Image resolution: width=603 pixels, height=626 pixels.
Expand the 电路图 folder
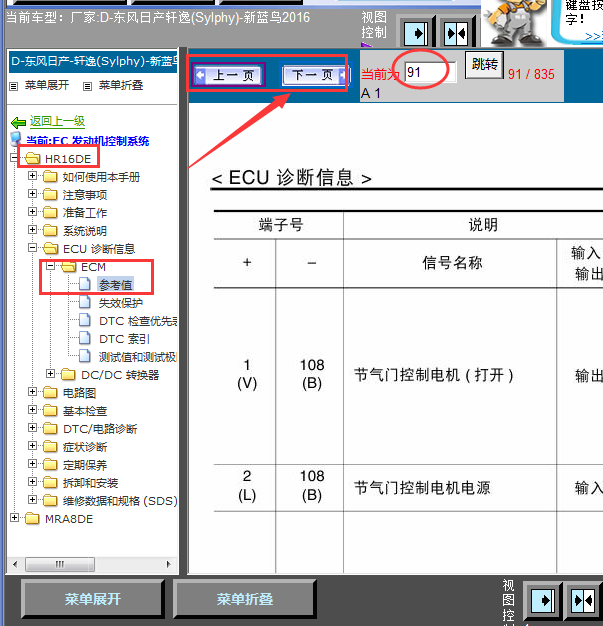[32, 392]
